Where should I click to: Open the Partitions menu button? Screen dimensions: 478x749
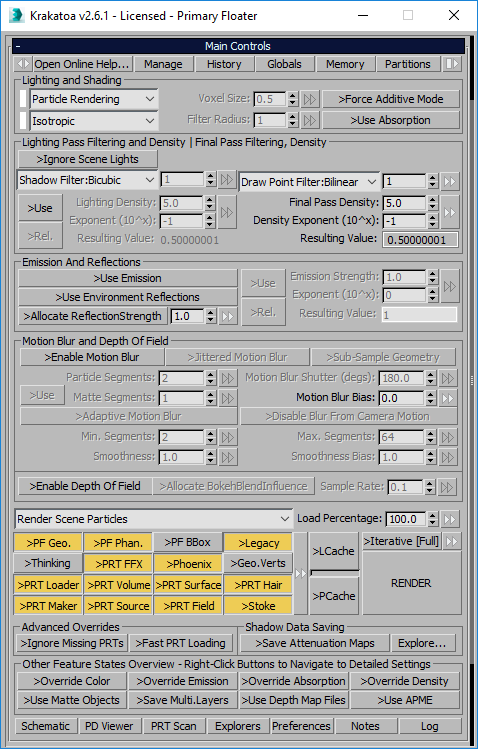(407, 64)
